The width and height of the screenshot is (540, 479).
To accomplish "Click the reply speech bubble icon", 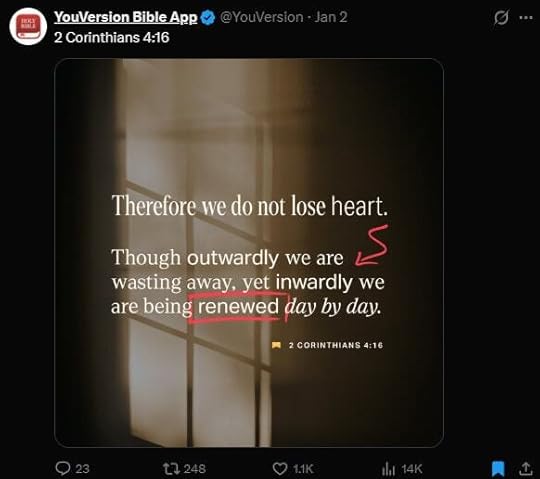I will [63, 468].
